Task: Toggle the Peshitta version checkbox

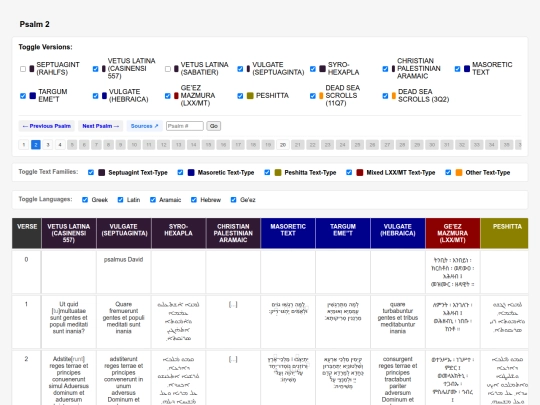Action: pyautogui.click(x=240, y=96)
